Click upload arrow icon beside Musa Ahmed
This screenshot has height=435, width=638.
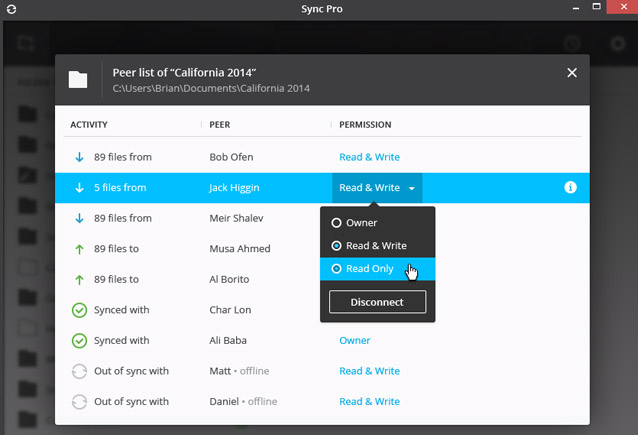coord(79,249)
